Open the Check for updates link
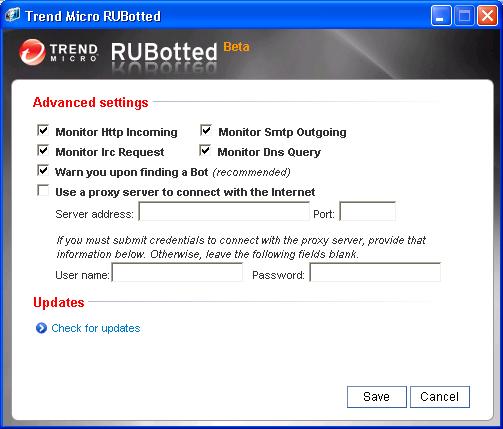Screen dimensions: 503x429 coord(96,328)
